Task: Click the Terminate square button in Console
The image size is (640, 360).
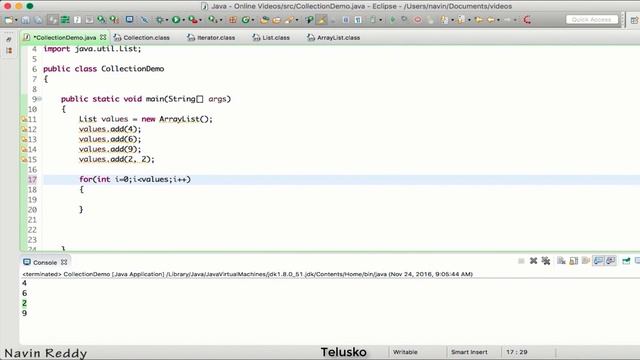Action: tap(521, 261)
